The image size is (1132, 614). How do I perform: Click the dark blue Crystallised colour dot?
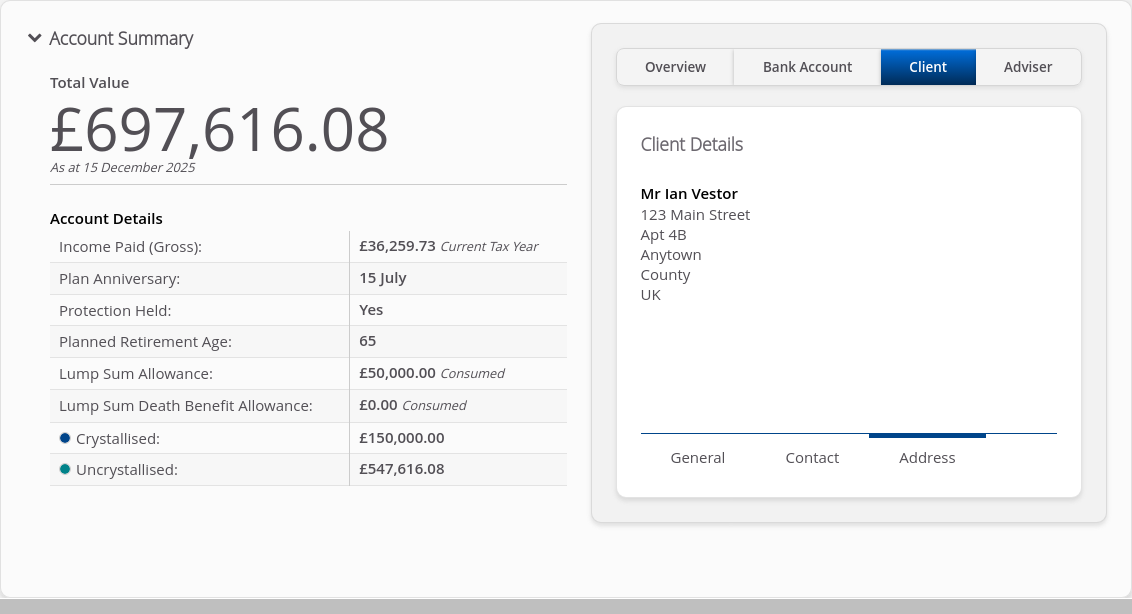[x=65, y=438]
